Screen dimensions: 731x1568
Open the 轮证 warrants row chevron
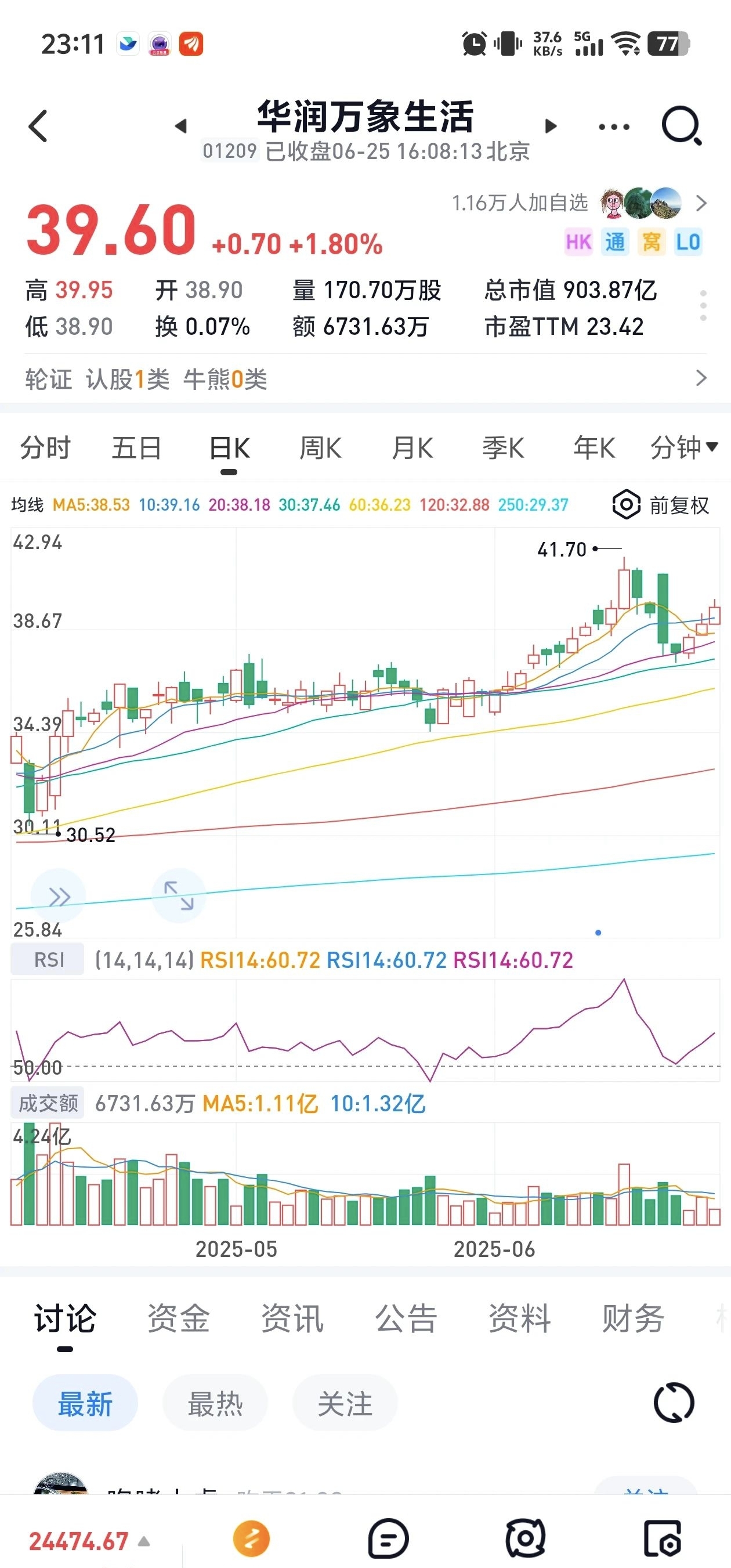point(701,378)
